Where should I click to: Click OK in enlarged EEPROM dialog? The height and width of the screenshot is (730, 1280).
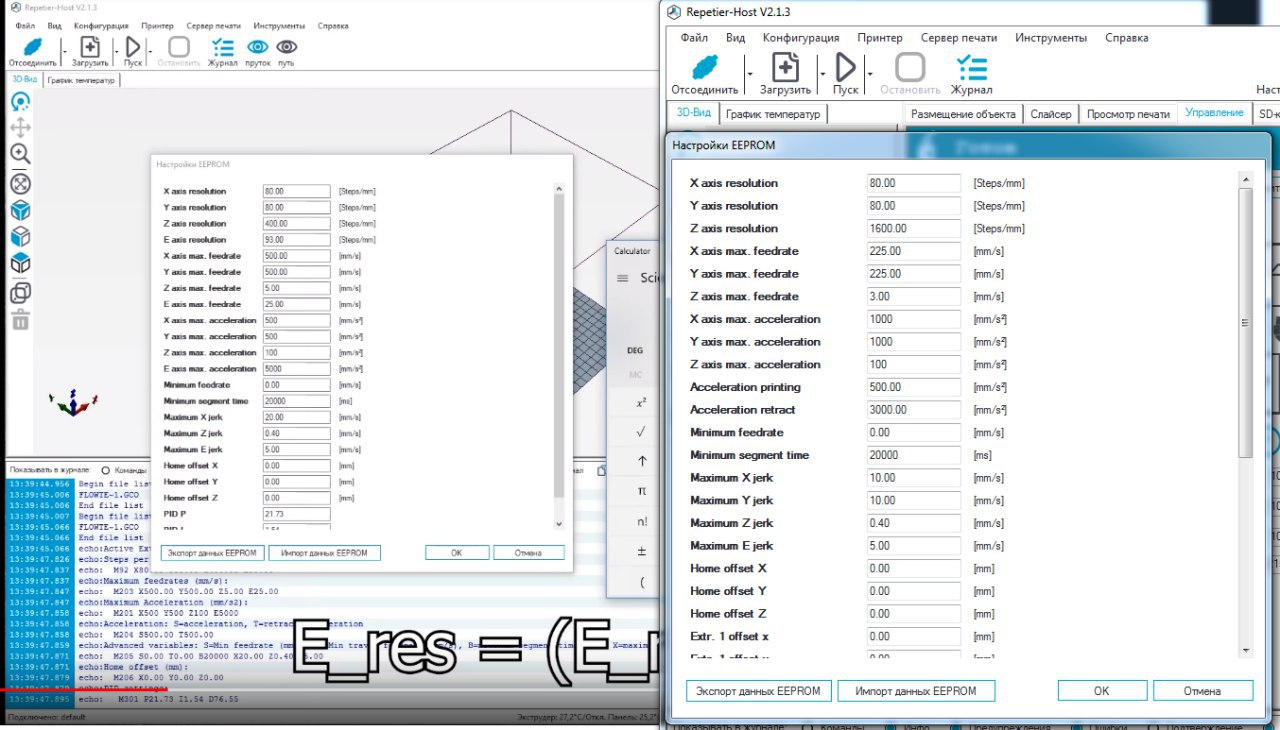1101,691
